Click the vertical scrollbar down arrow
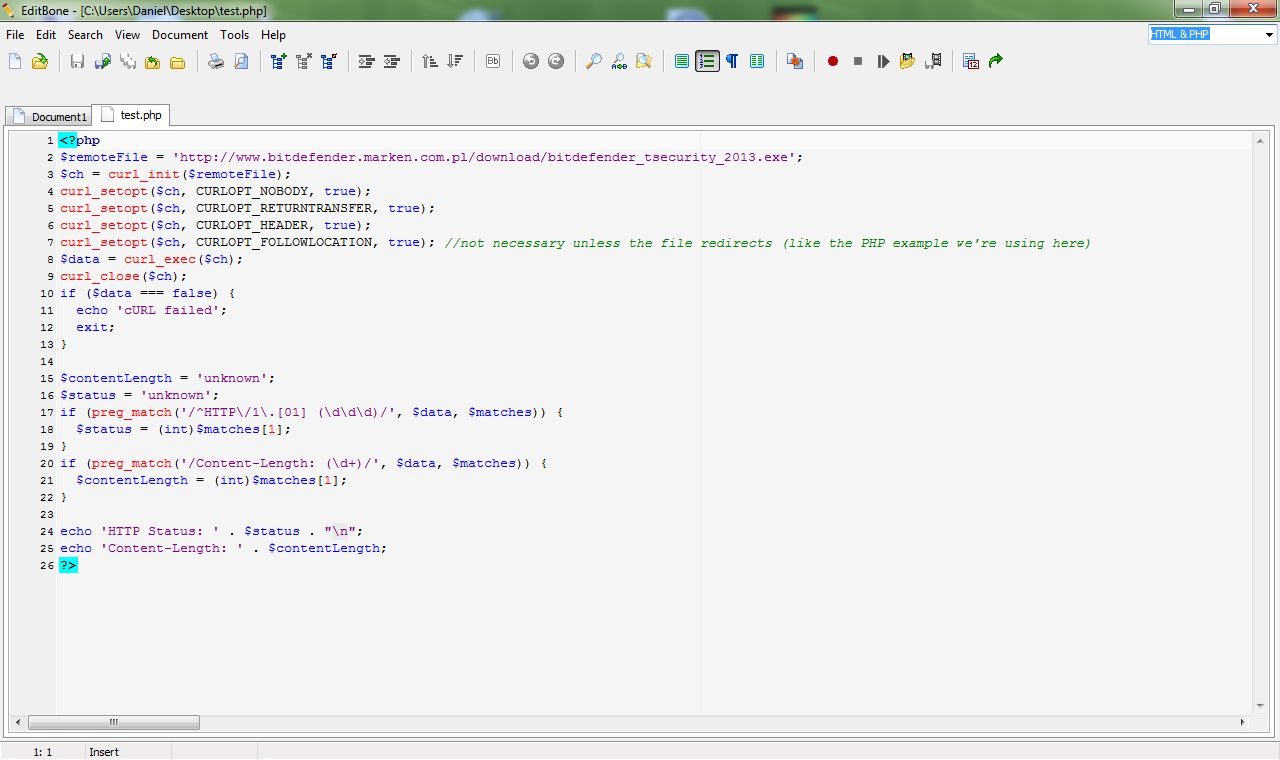Screen dimensions: 1280x760 (1259, 706)
